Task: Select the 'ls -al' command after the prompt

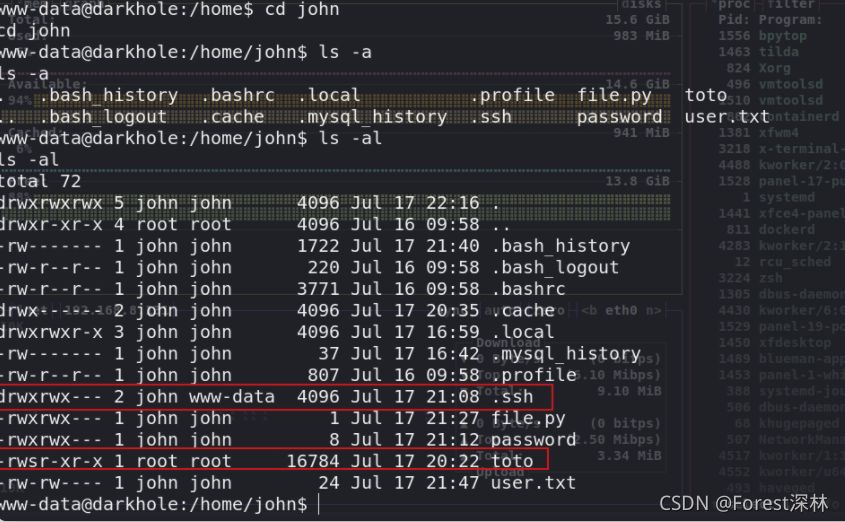Action: [x=350, y=138]
